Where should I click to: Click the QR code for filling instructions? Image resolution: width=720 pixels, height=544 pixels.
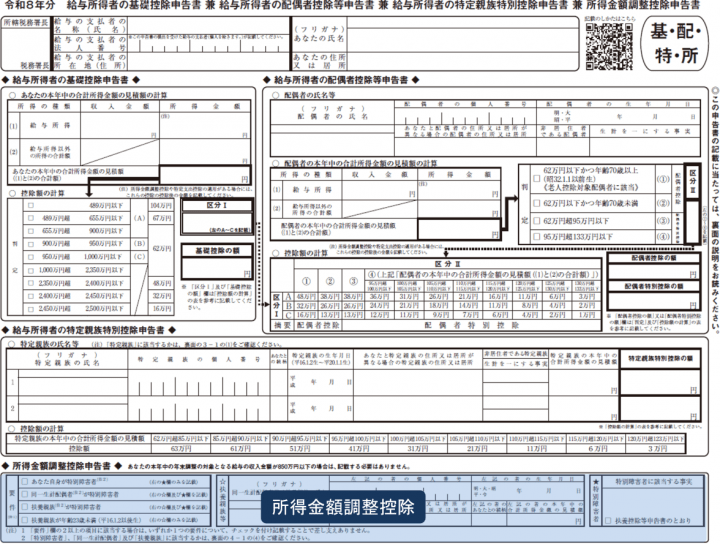click(609, 46)
